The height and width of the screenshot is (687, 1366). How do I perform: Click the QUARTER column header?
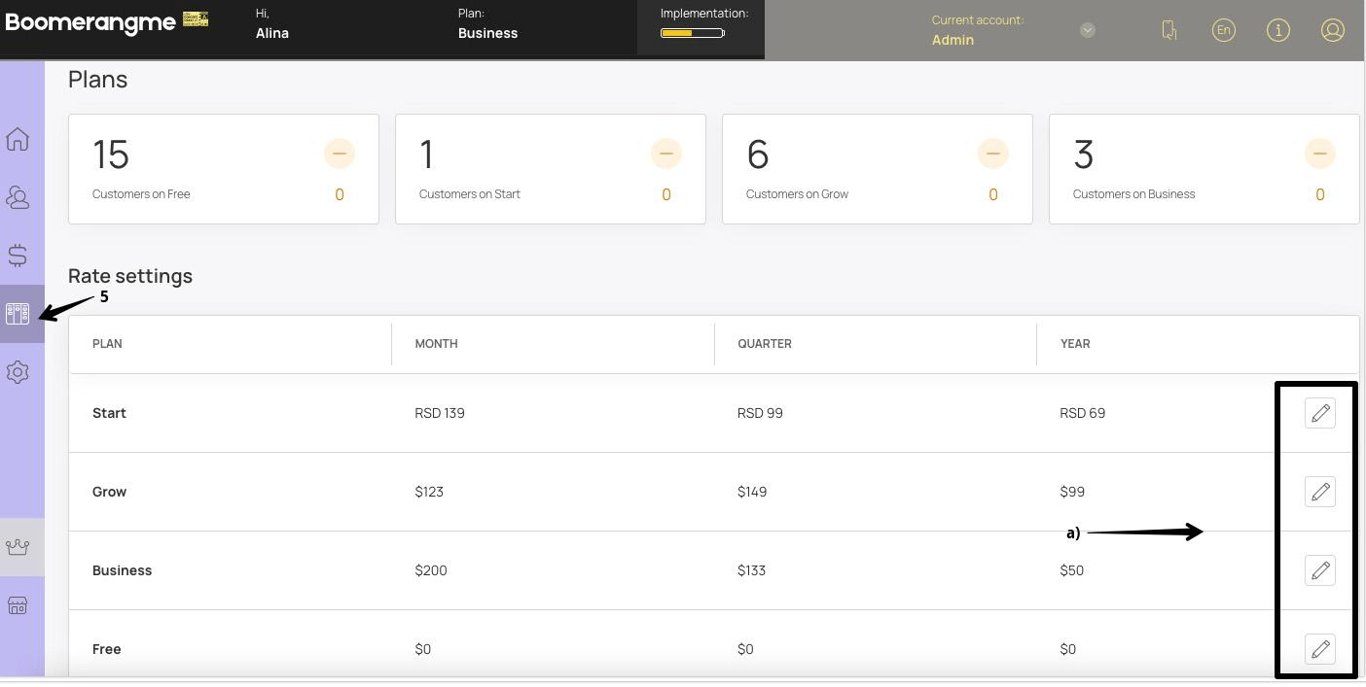(x=764, y=344)
